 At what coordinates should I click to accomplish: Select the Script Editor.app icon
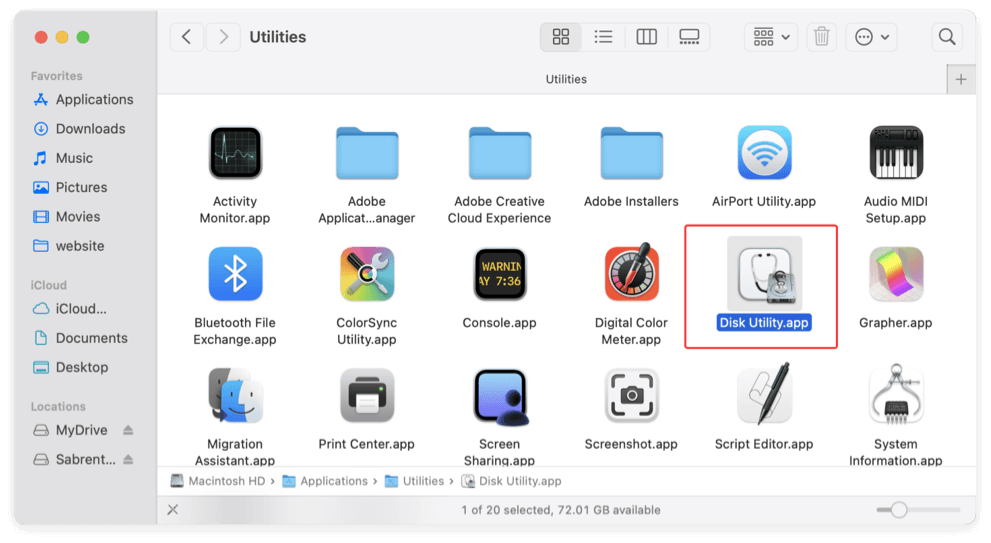click(764, 393)
